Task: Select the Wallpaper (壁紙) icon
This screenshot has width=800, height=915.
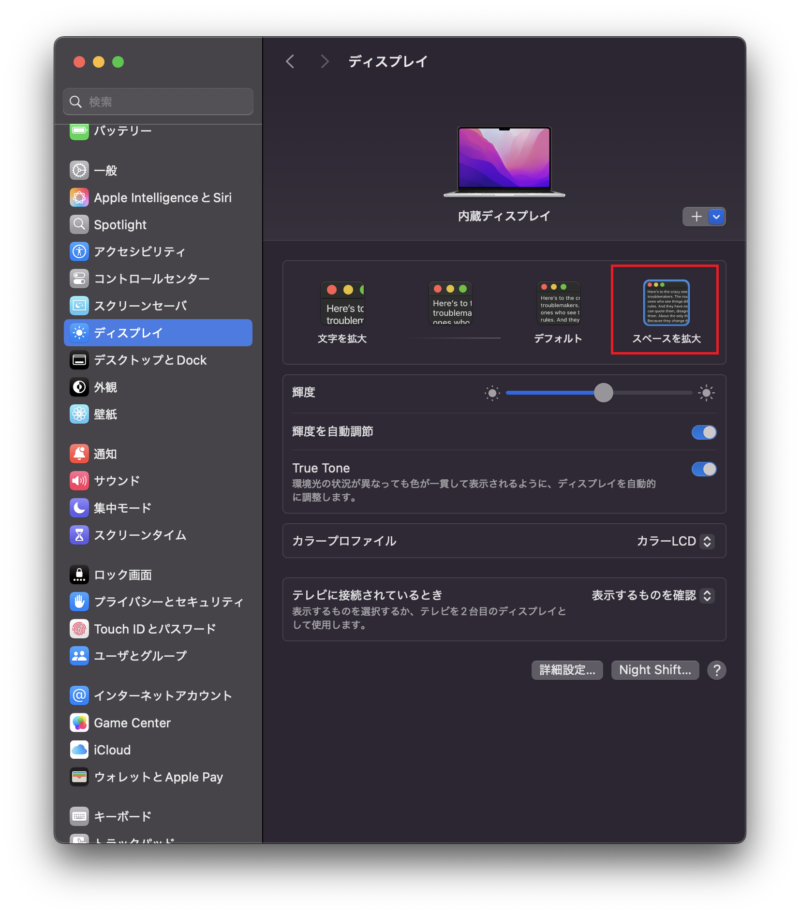Action: tap(79, 414)
